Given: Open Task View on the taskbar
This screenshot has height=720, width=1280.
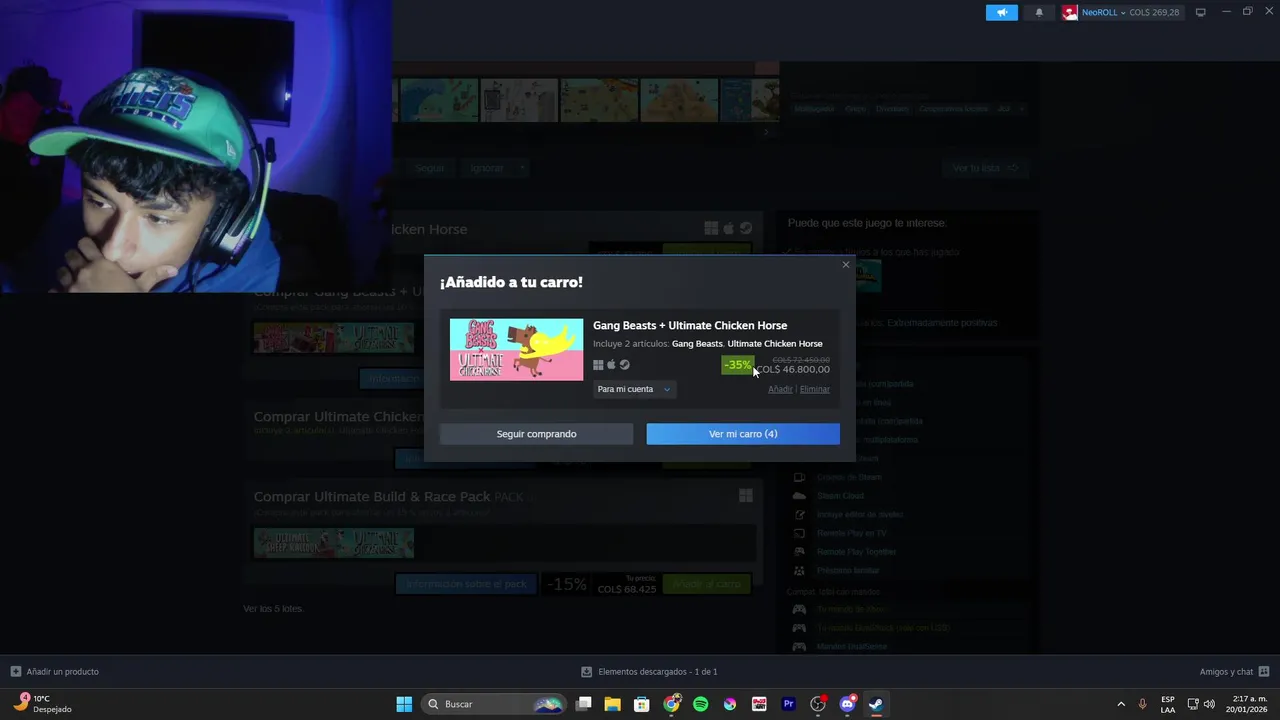Looking at the screenshot, I should pyautogui.click(x=584, y=704).
